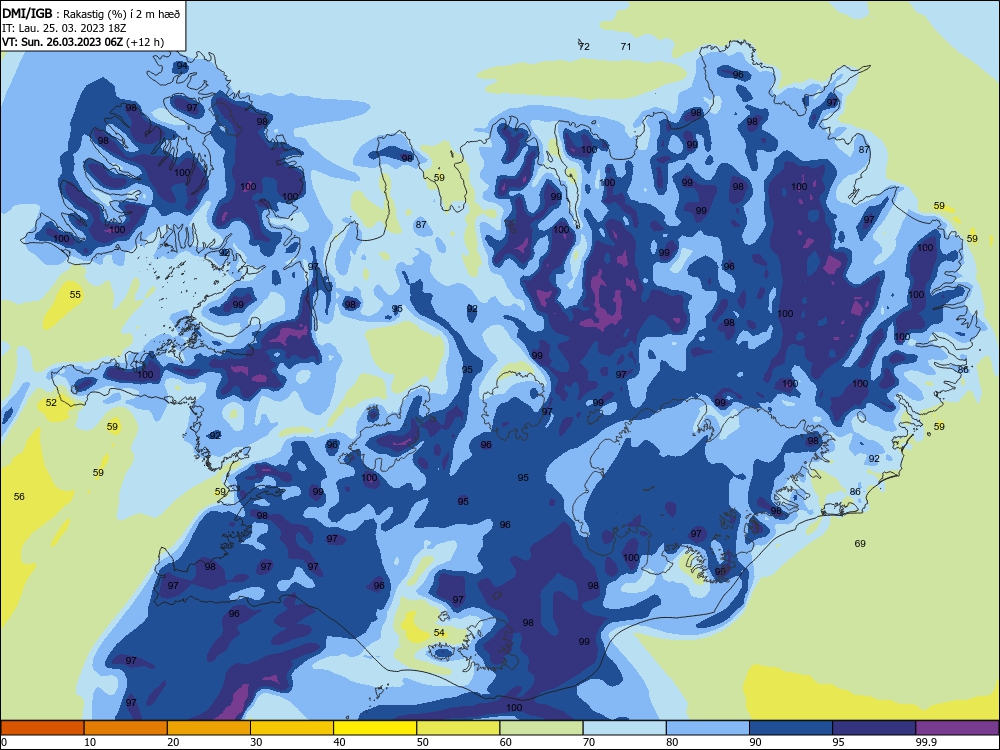Click the legend tick label '80'
The height and width of the screenshot is (750, 1000).
pos(672,742)
